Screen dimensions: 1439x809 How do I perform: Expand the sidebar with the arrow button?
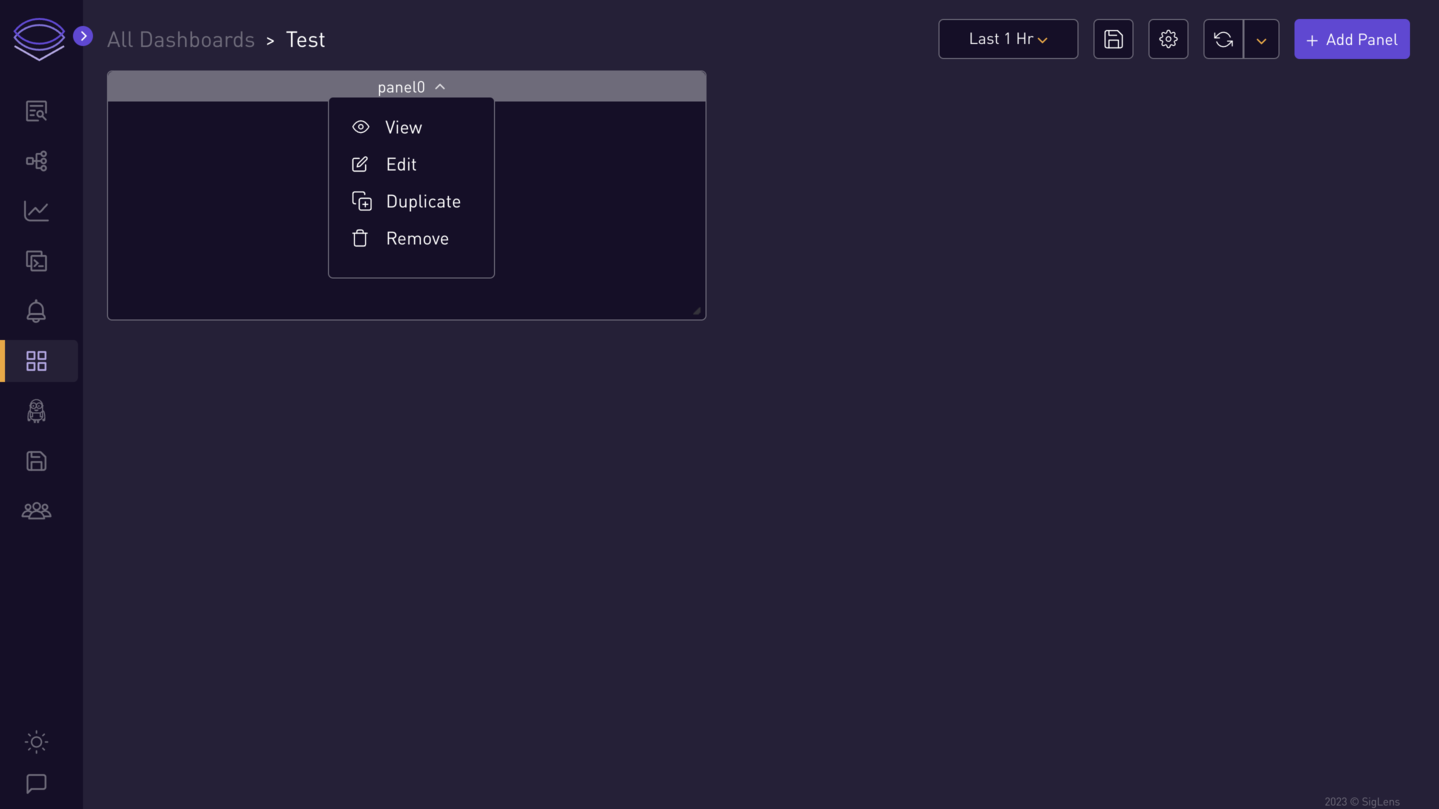[83, 36]
